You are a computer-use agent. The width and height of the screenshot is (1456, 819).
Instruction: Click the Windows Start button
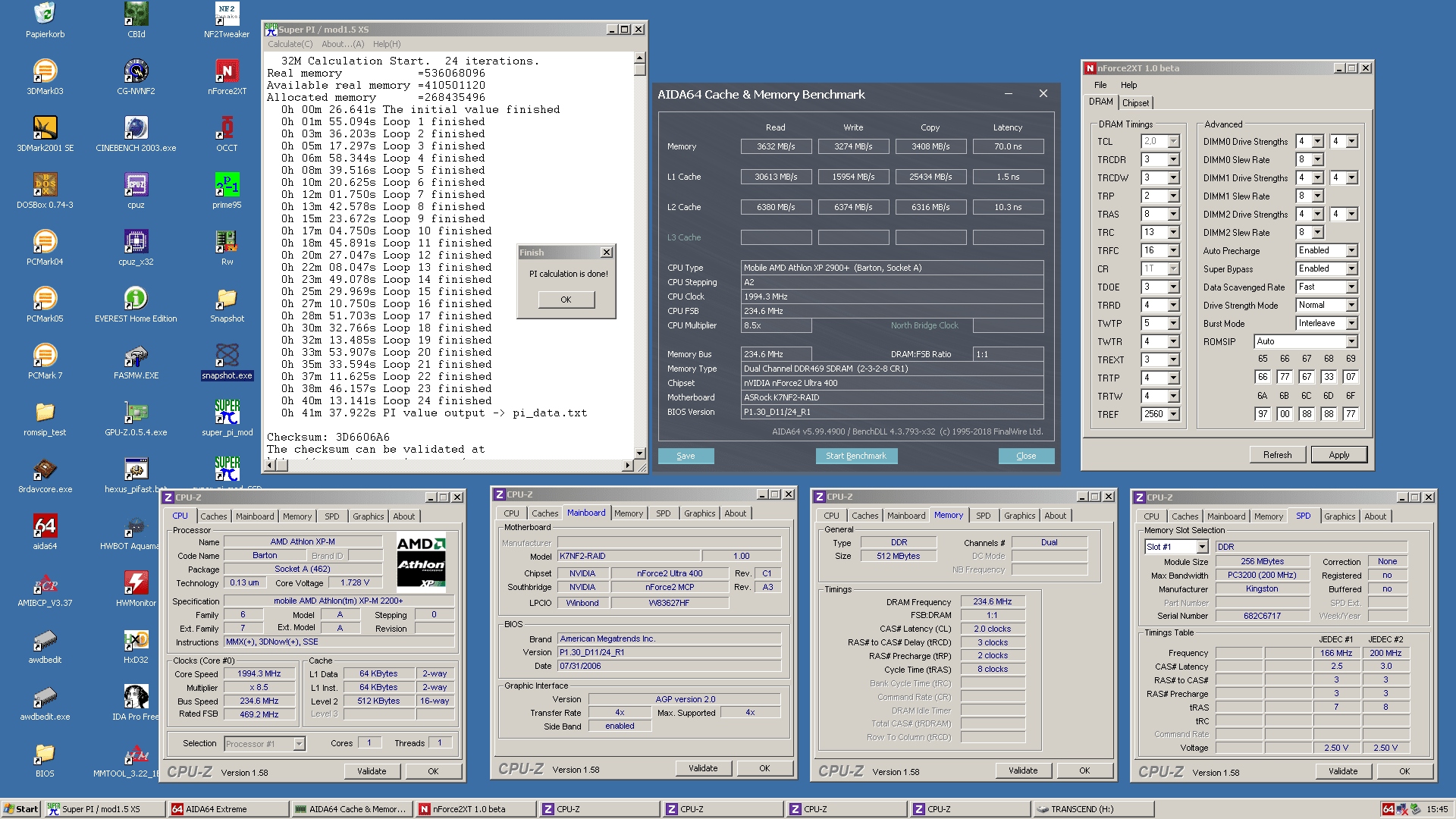coord(21,809)
